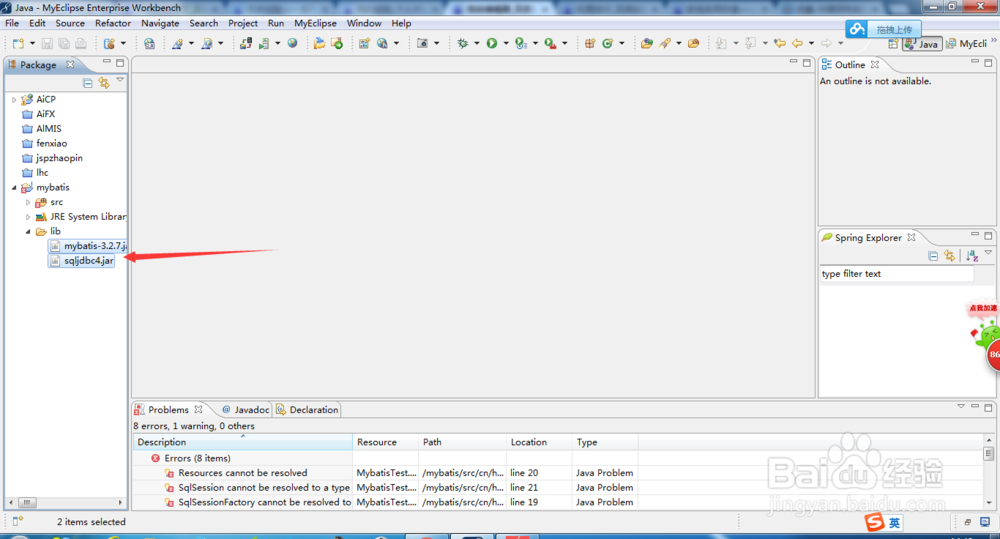Viewport: 1000px width, 539px height.
Task: Open the Refactor menu
Action: [113, 23]
